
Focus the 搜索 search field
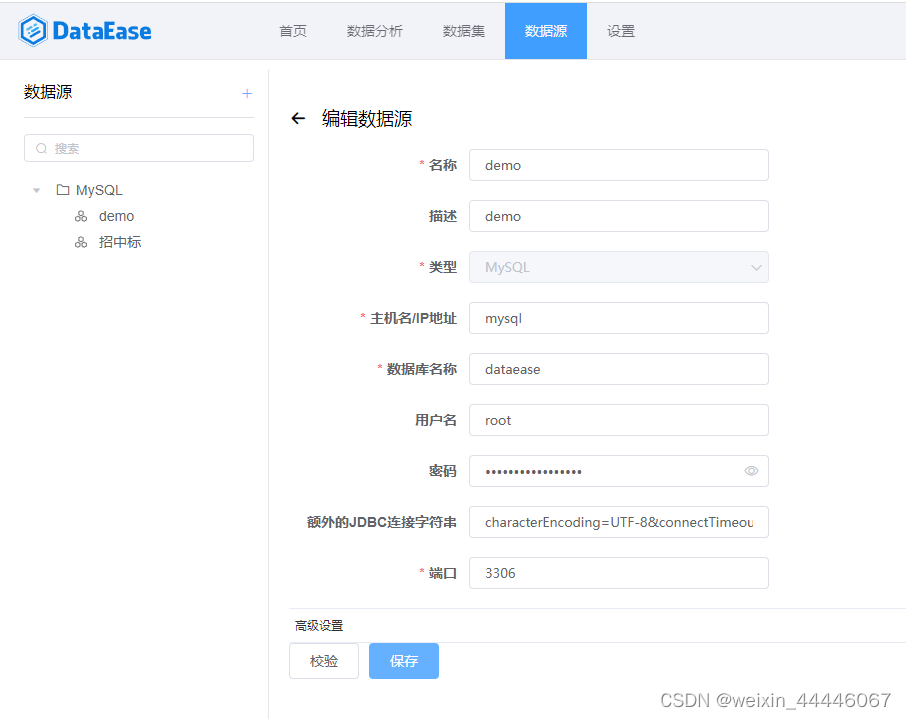pyautogui.click(x=139, y=148)
